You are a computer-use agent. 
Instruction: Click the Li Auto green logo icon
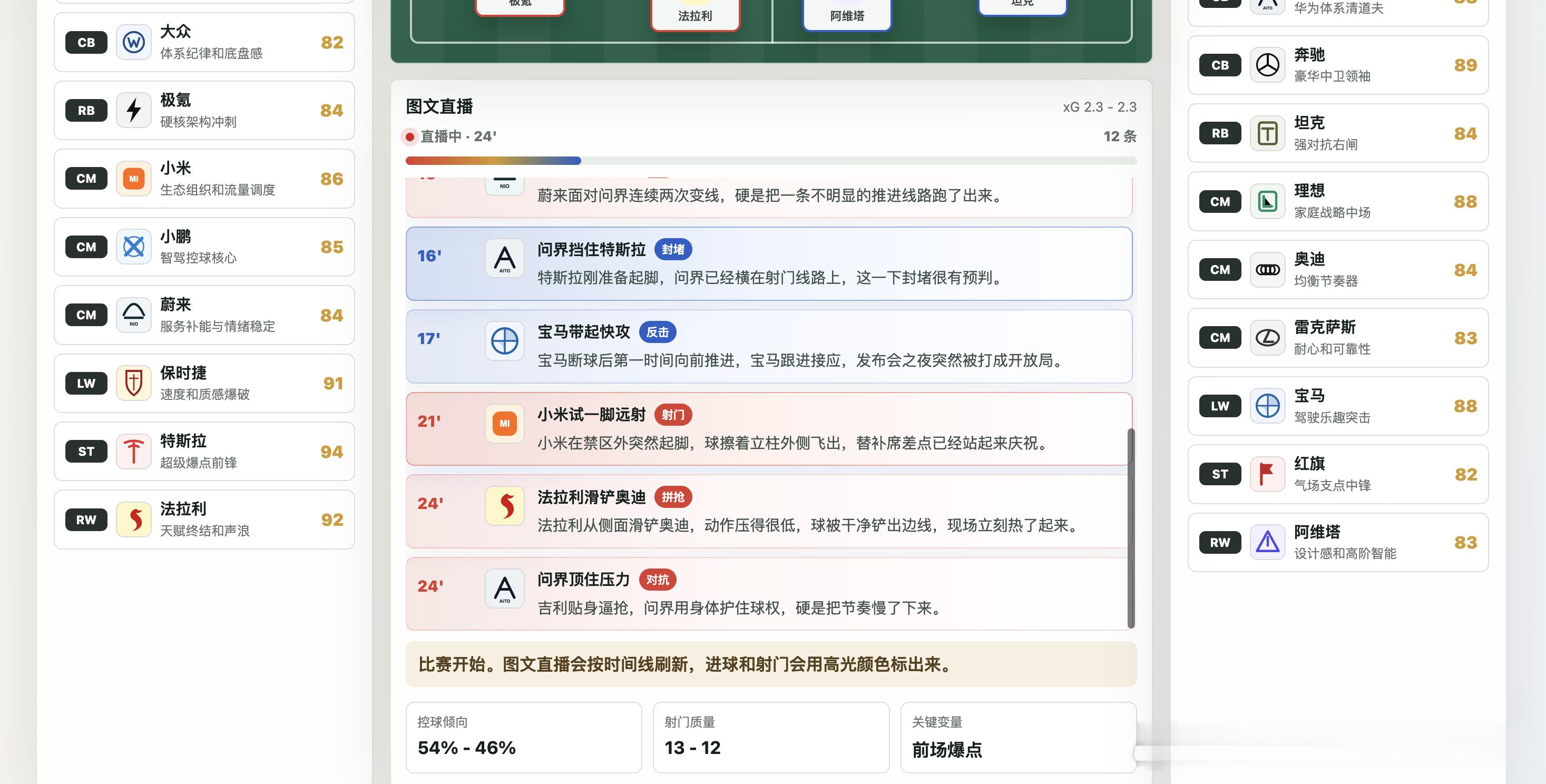pyautogui.click(x=1268, y=201)
